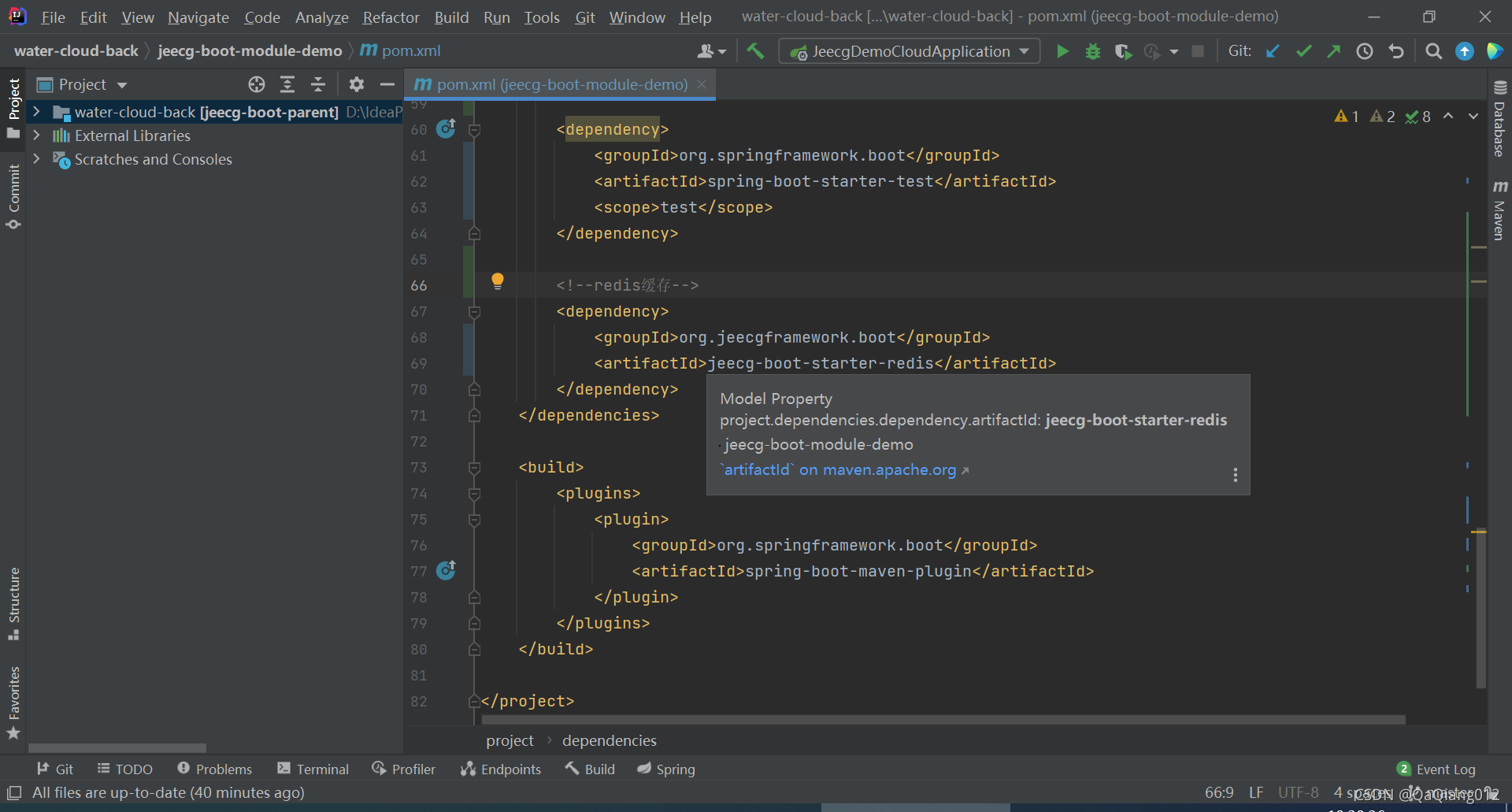Expand External Libraries tree node
This screenshot has width=1512, height=812.
tap(36, 135)
